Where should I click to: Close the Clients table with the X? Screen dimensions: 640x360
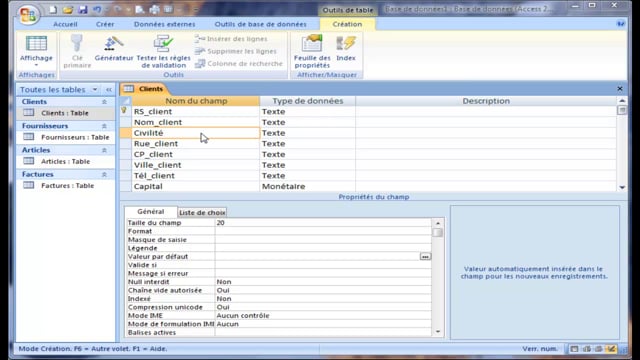pyautogui.click(x=620, y=89)
